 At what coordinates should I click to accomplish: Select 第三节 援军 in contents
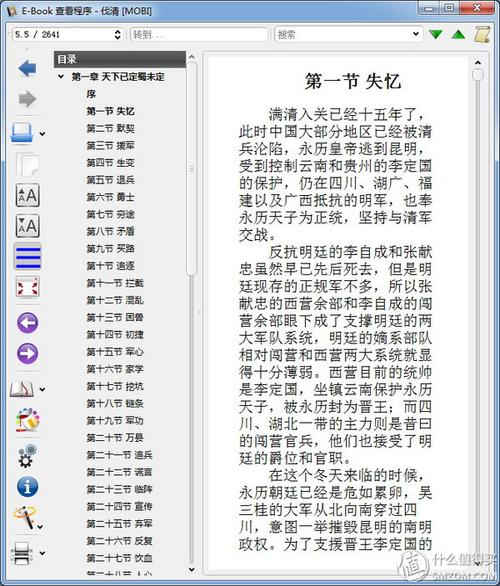point(110,146)
